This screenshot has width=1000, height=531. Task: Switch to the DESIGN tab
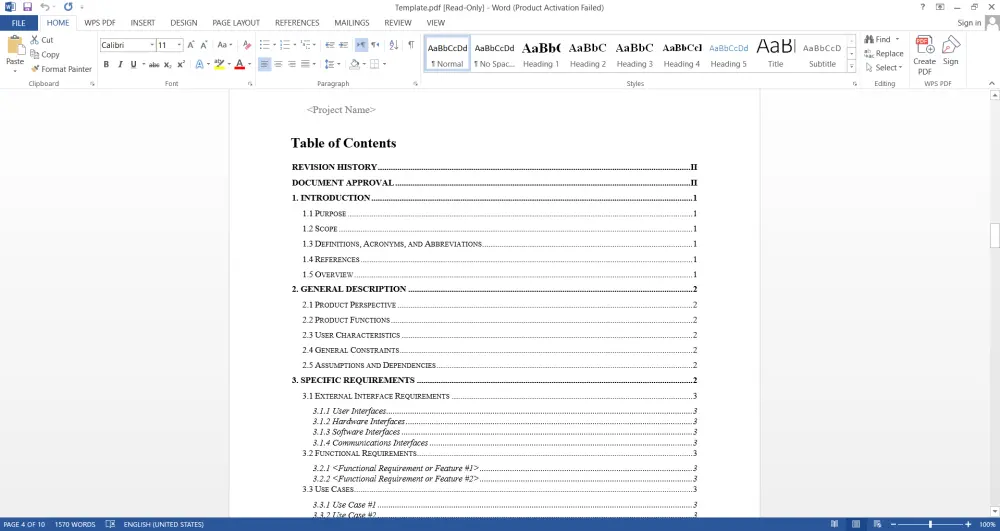[184, 22]
